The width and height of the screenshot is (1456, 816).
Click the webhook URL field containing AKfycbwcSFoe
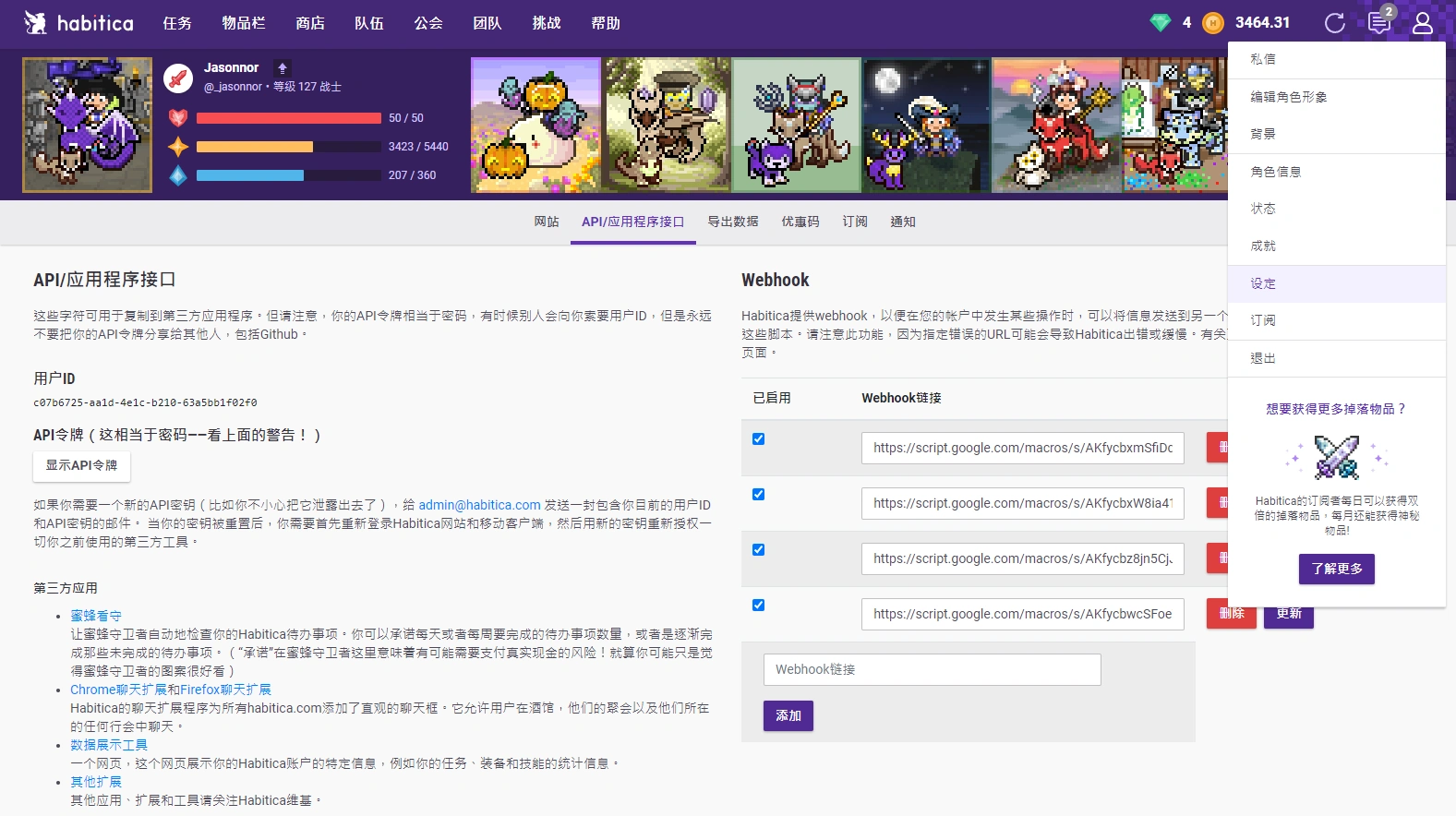(x=1023, y=614)
